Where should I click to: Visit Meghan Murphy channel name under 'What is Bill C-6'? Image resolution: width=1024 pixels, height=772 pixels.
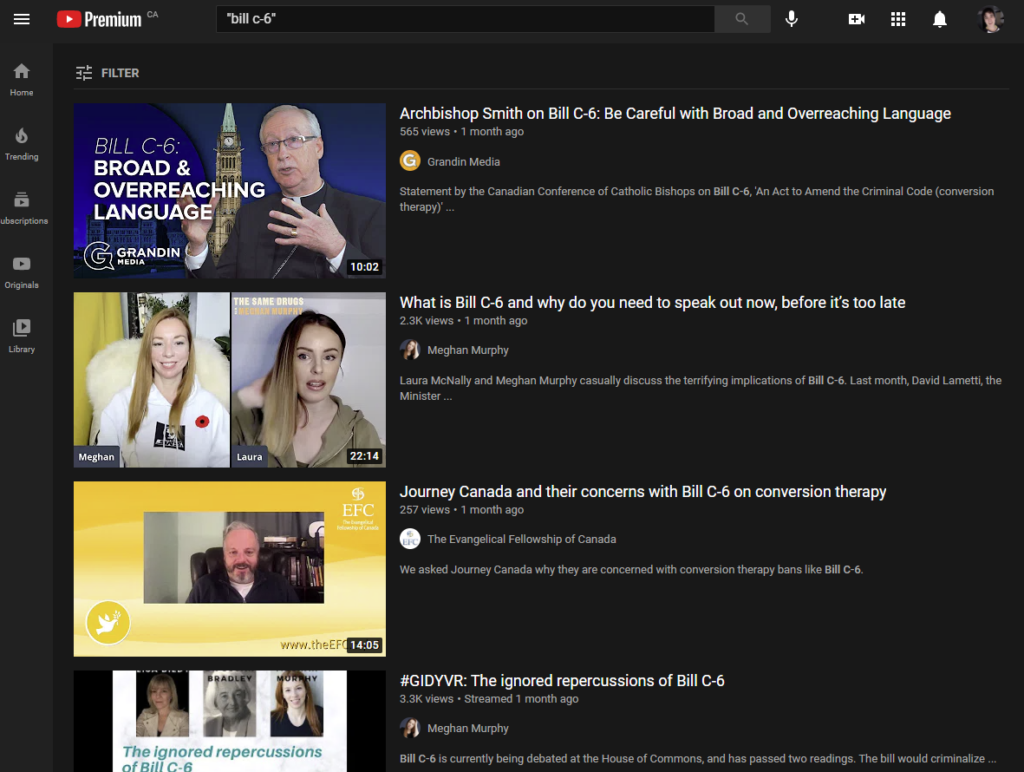click(468, 350)
